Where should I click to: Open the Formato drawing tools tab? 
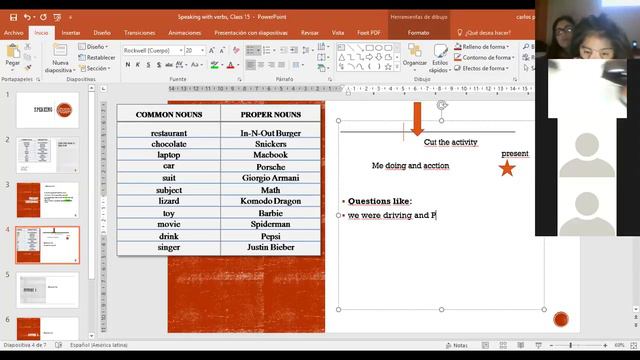pyautogui.click(x=418, y=33)
